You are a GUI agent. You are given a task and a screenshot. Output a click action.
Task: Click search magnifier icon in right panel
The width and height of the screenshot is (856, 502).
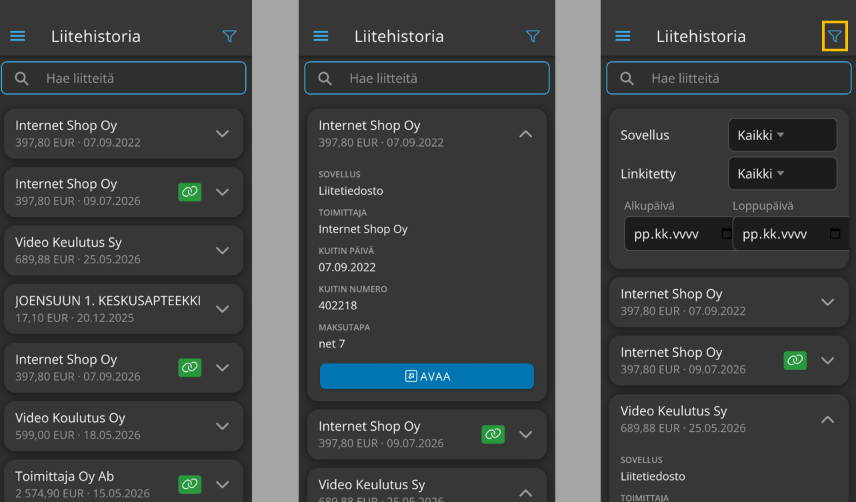coord(627,79)
